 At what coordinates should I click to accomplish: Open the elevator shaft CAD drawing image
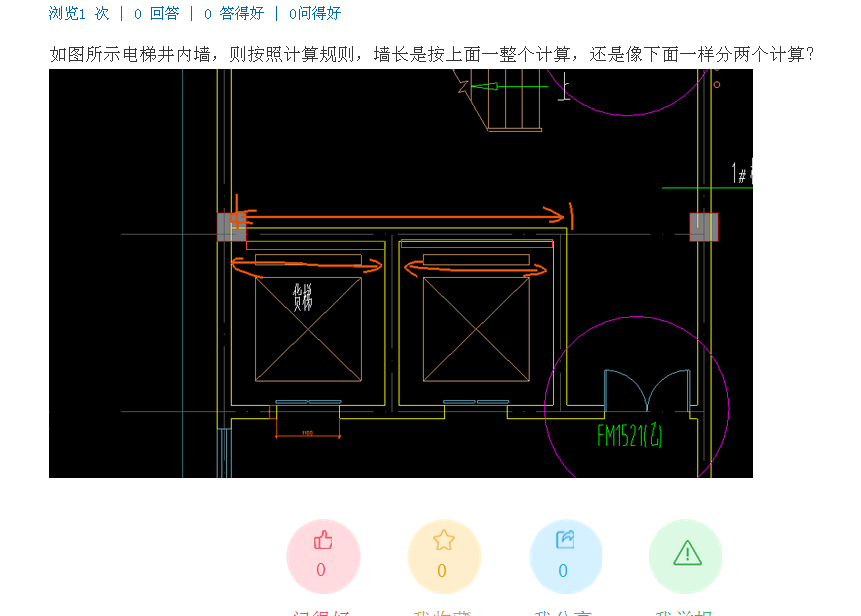click(x=401, y=273)
